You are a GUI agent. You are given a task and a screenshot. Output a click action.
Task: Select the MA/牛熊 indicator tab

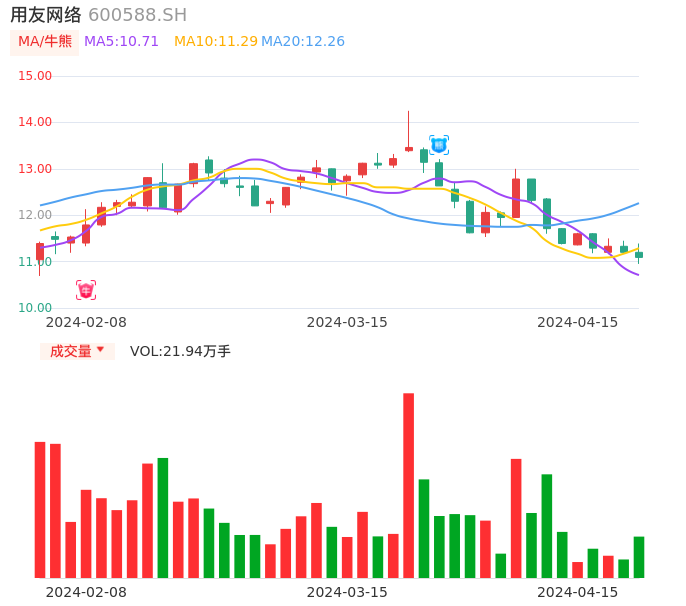click(45, 42)
